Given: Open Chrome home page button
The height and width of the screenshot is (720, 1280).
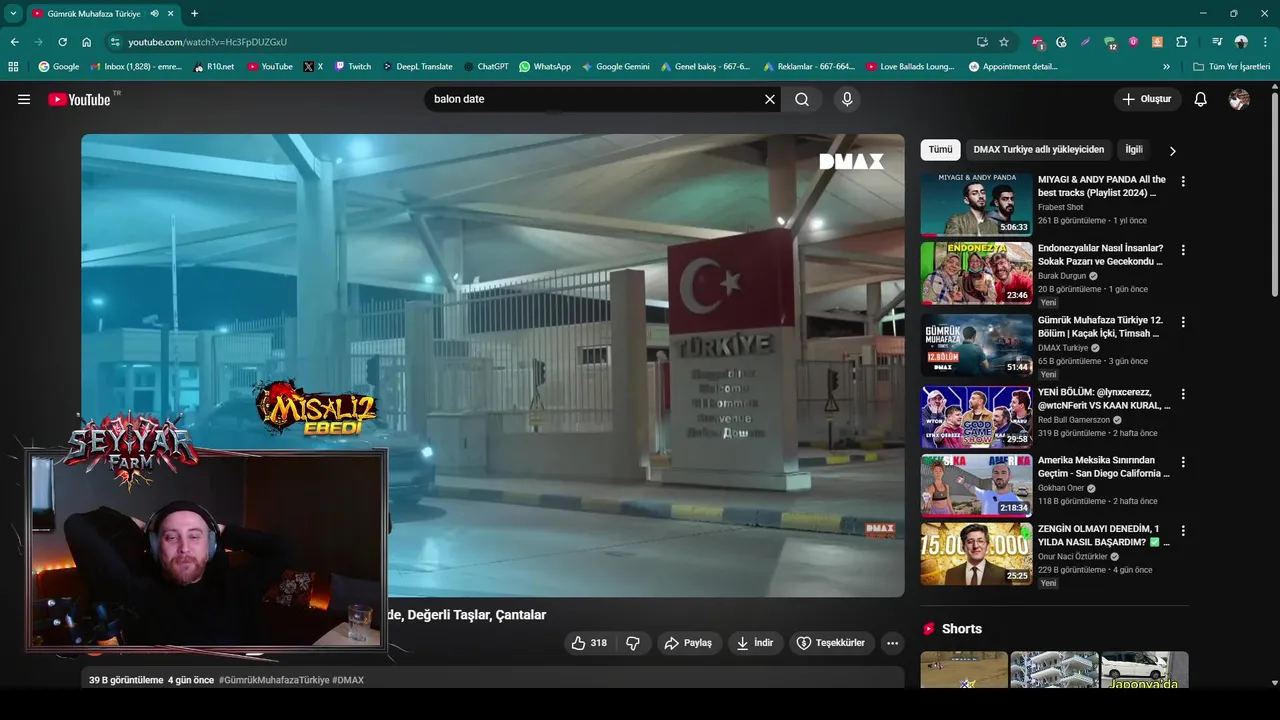Looking at the screenshot, I should pyautogui.click(x=86, y=42).
